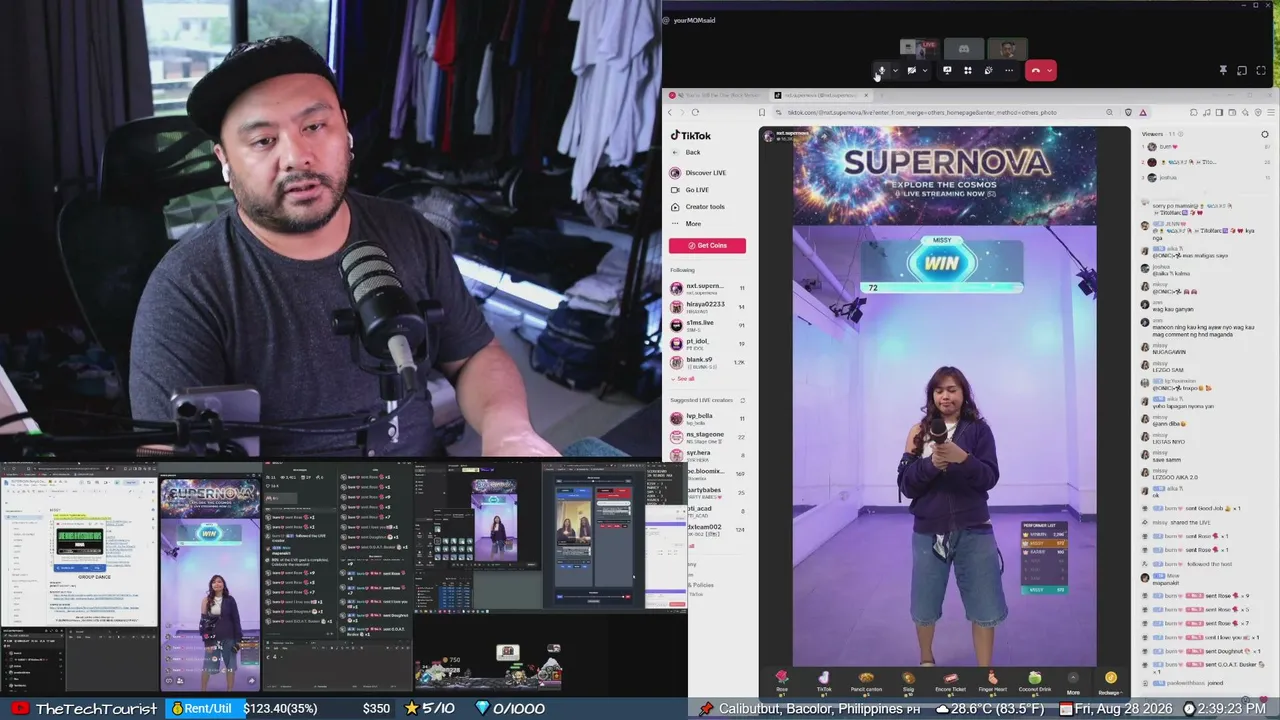1280x720 pixels.
Task: Open ns_stageone suggested LIVE creator
Action: (708, 436)
